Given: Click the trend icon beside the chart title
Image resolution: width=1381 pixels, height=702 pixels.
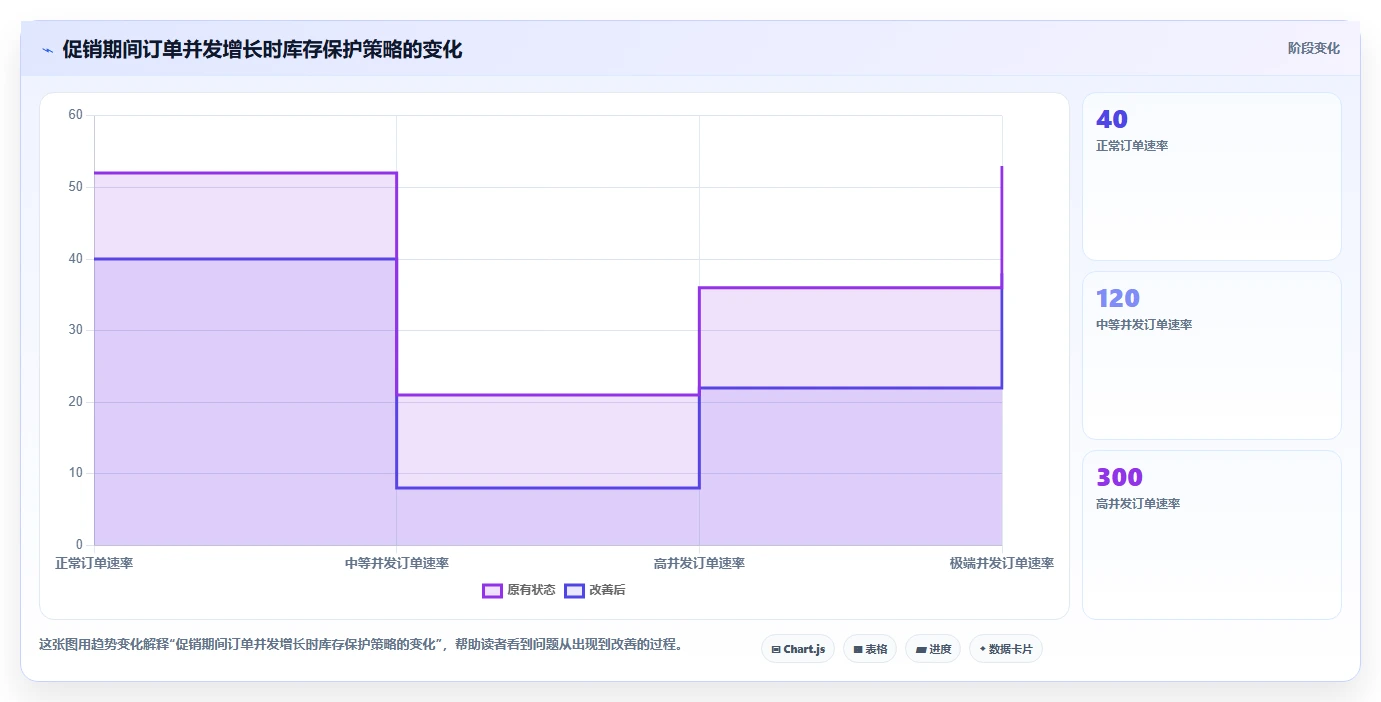Looking at the screenshot, I should (48, 49).
